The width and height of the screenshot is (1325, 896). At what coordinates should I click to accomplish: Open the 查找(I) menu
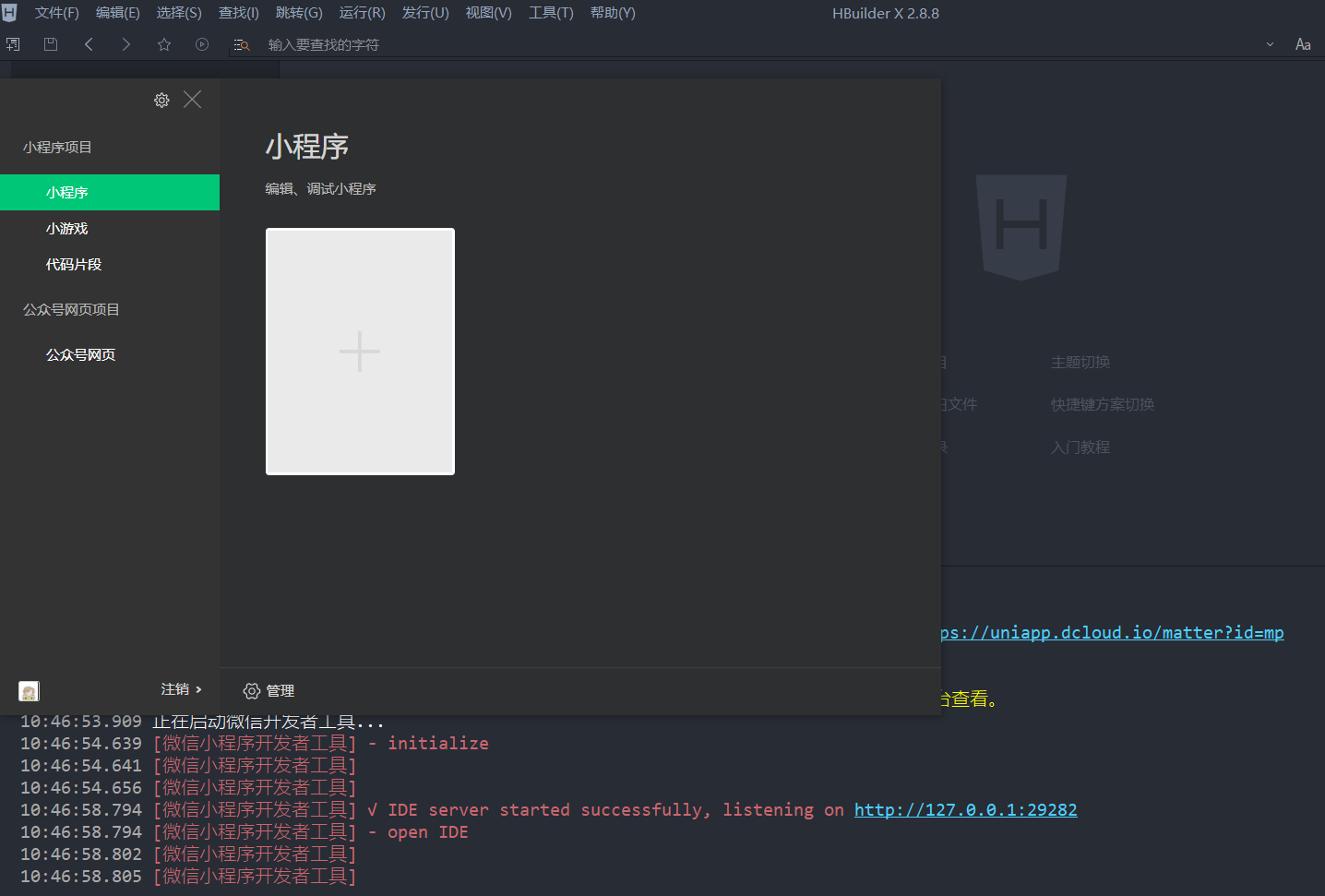click(238, 13)
